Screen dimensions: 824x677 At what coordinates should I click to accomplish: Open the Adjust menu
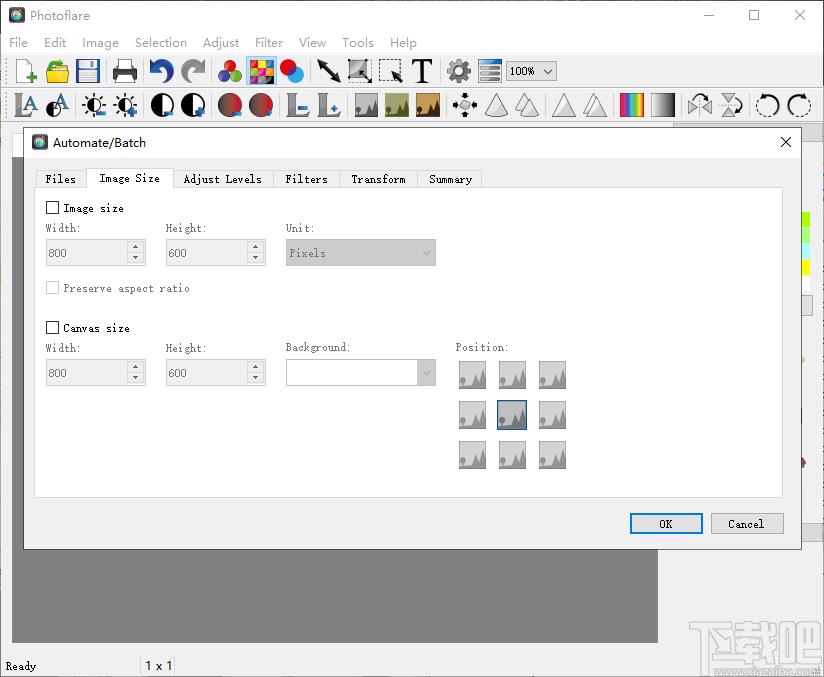coord(221,43)
